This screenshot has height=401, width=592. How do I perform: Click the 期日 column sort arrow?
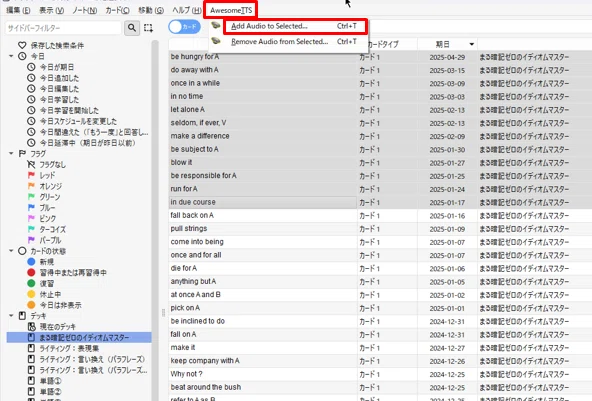pyautogui.click(x=472, y=44)
